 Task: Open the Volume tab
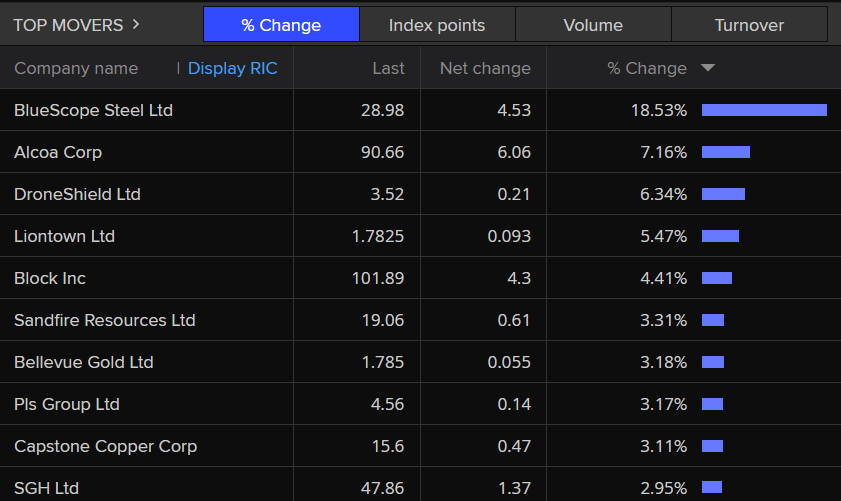(593, 25)
